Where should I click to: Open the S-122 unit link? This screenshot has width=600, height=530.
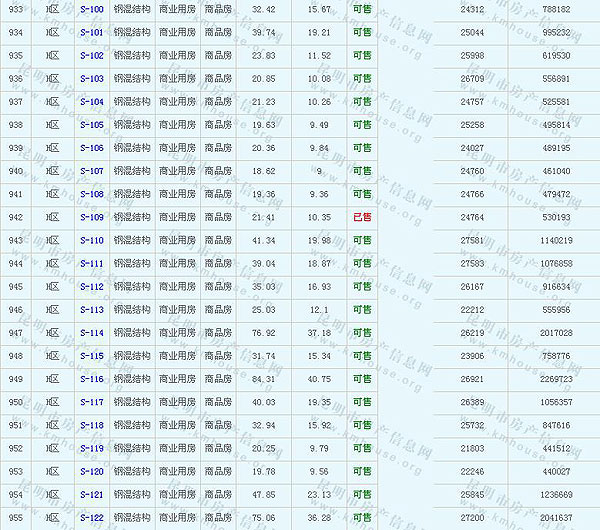tap(91, 518)
